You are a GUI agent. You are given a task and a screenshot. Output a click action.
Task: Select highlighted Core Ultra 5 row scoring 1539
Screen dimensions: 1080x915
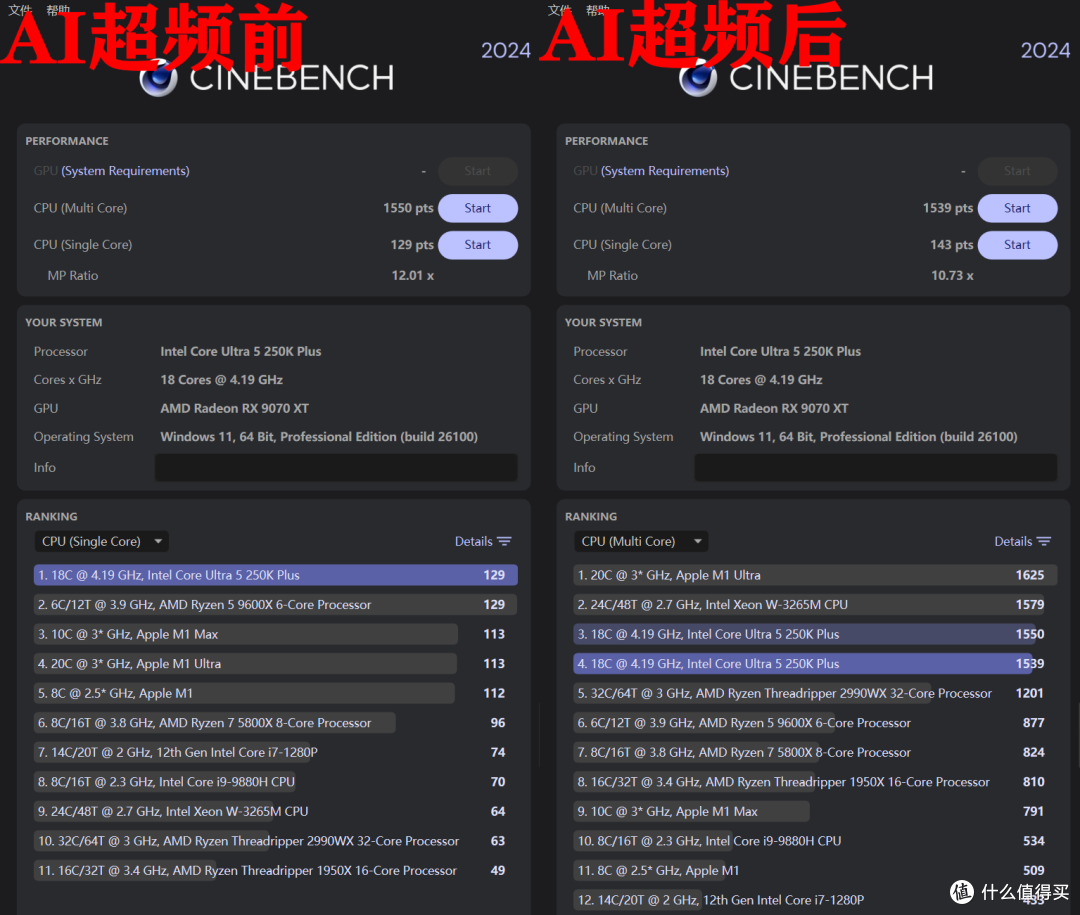(x=816, y=664)
